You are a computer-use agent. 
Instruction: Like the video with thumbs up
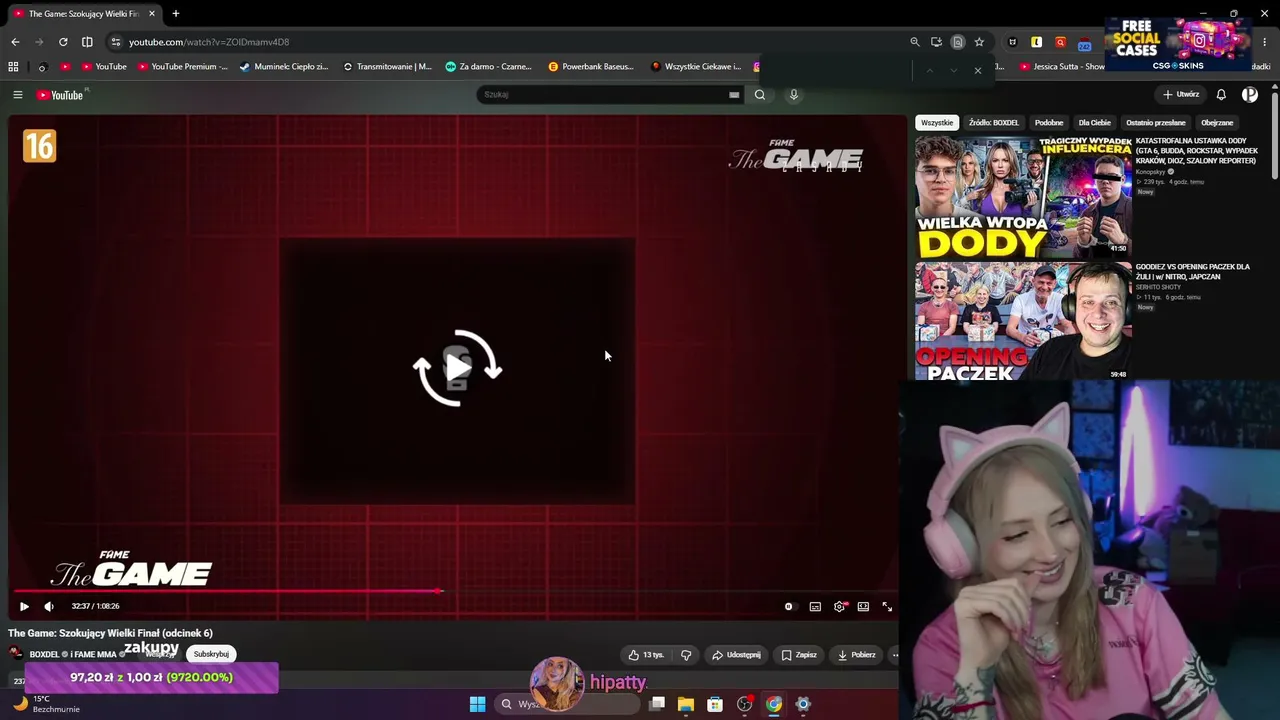pyautogui.click(x=646, y=655)
